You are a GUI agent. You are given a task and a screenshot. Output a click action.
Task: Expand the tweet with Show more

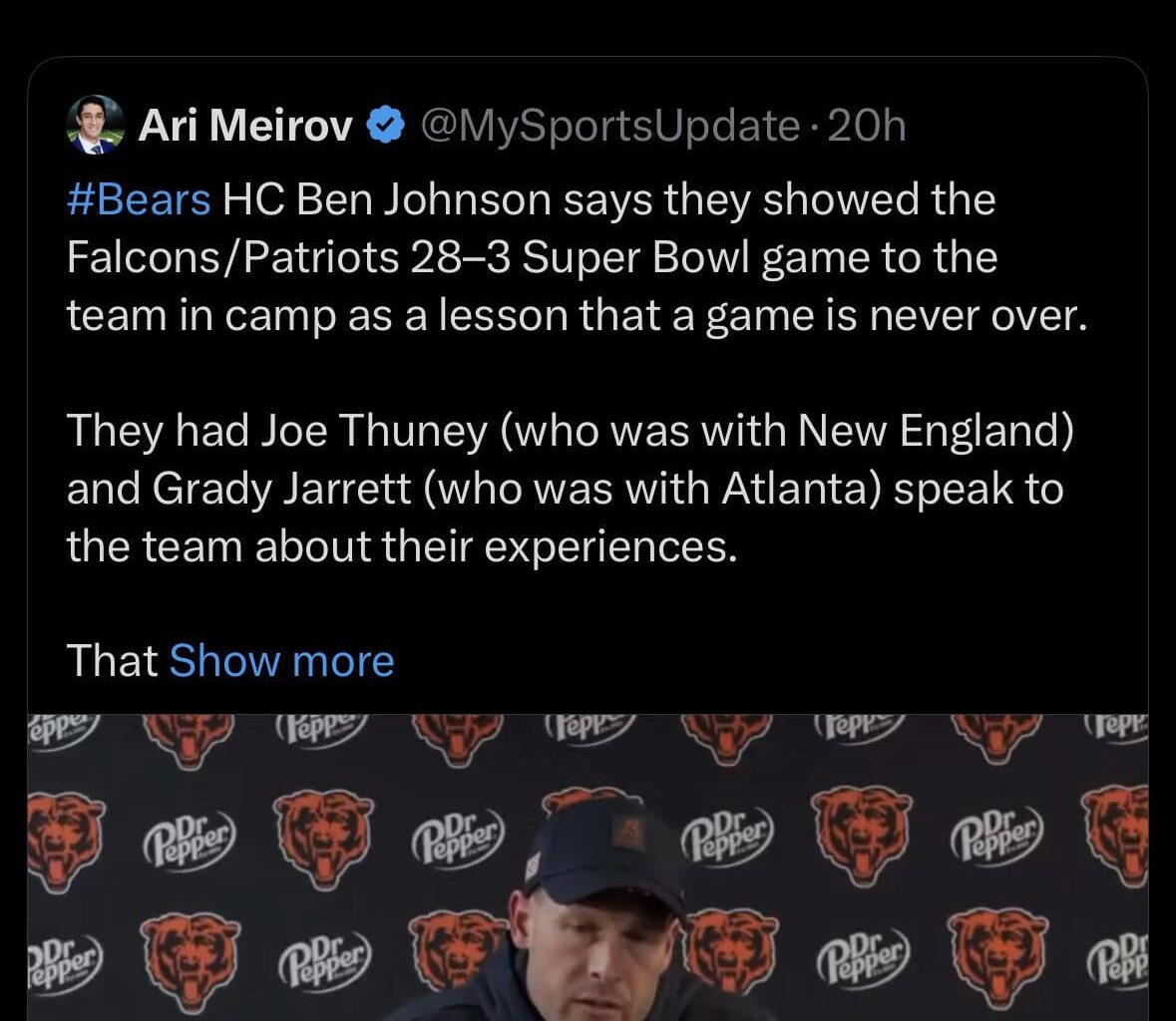click(x=282, y=660)
